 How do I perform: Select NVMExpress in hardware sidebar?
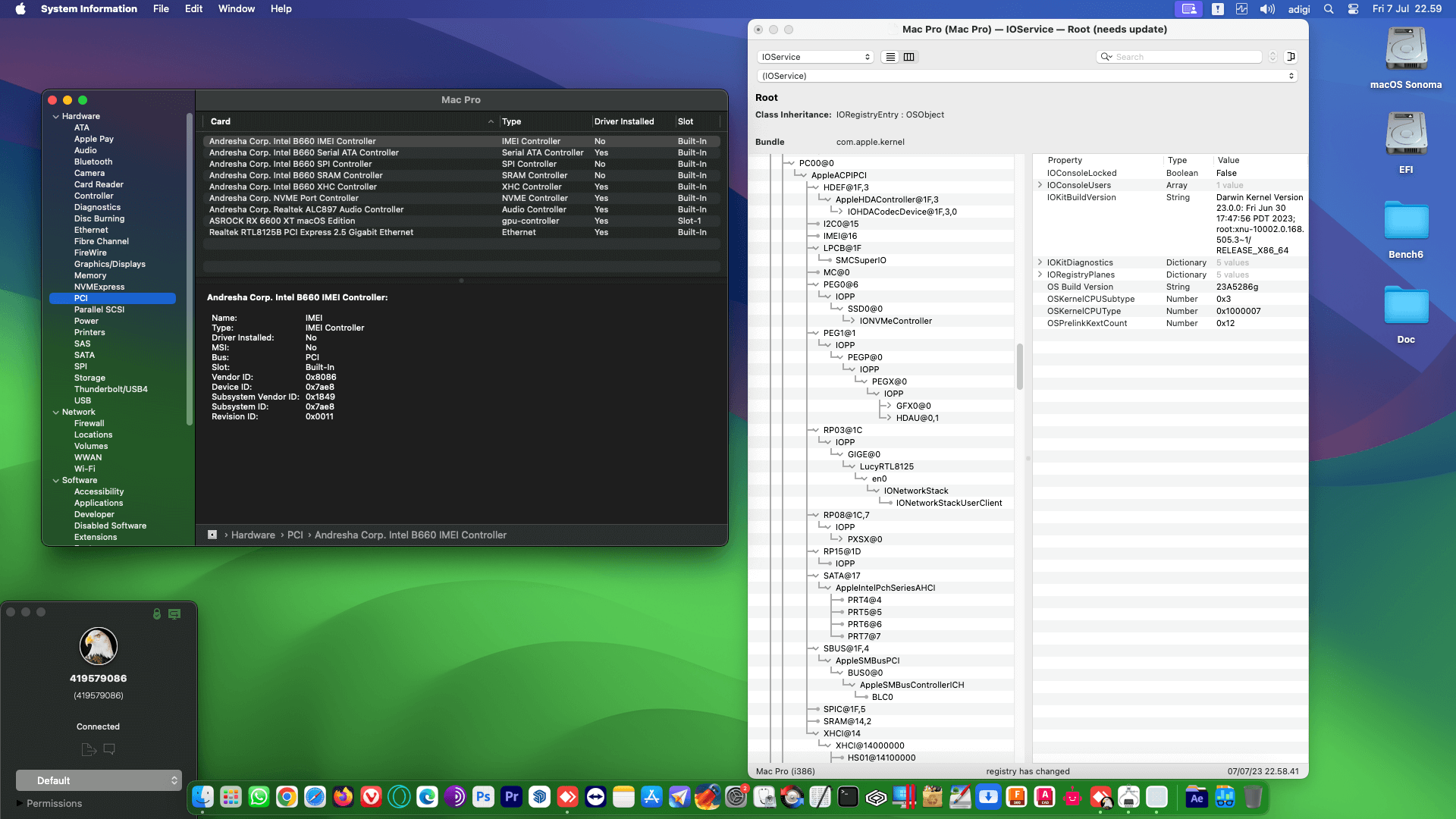click(x=99, y=287)
